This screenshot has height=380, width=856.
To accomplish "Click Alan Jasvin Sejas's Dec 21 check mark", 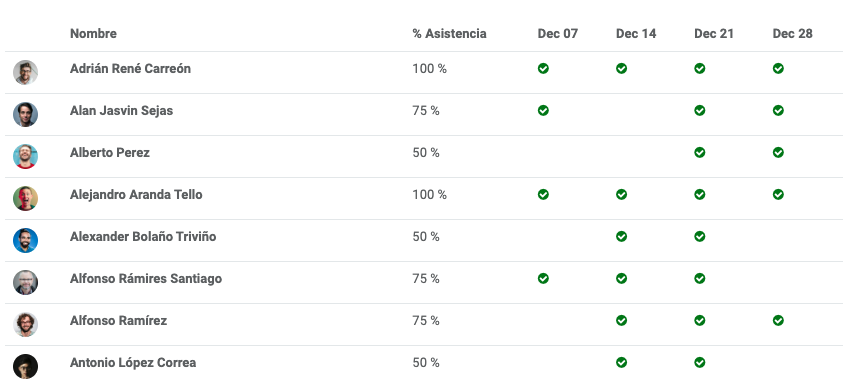I will click(699, 110).
